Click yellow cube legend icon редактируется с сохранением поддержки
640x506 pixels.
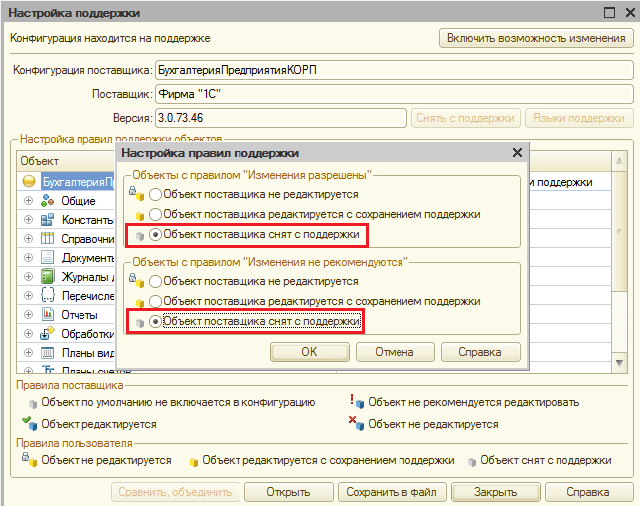coord(194,462)
